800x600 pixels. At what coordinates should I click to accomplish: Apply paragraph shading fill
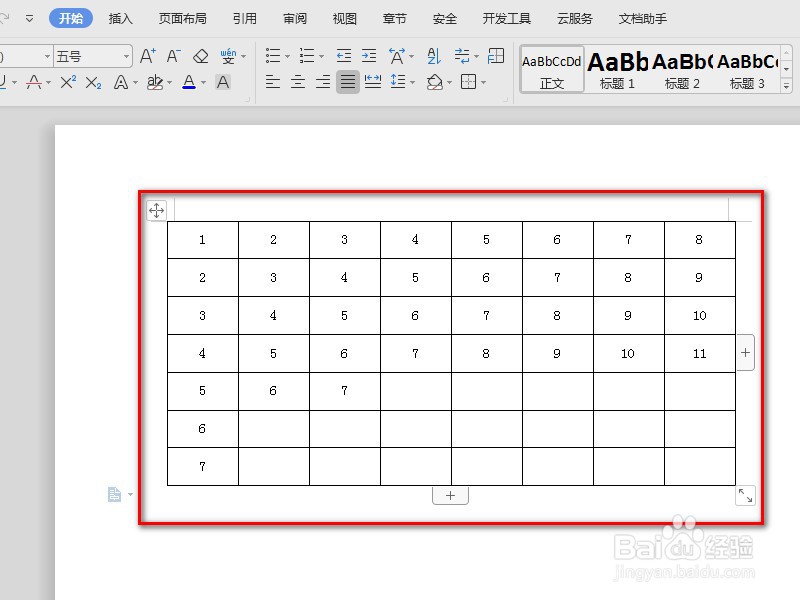coord(435,82)
